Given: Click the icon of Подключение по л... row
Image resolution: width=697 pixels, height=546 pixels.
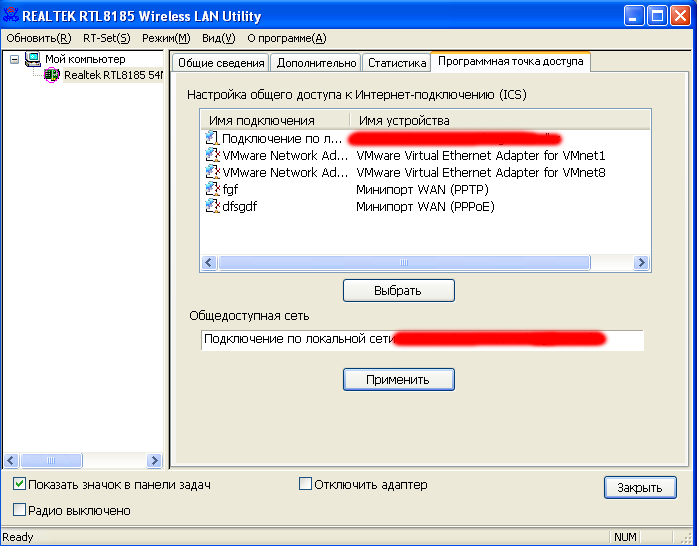Looking at the screenshot, I should point(212,138).
